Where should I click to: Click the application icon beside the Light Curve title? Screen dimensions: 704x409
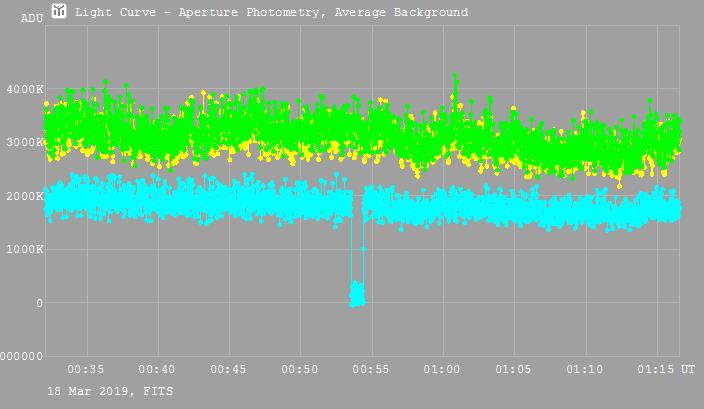pyautogui.click(x=60, y=11)
